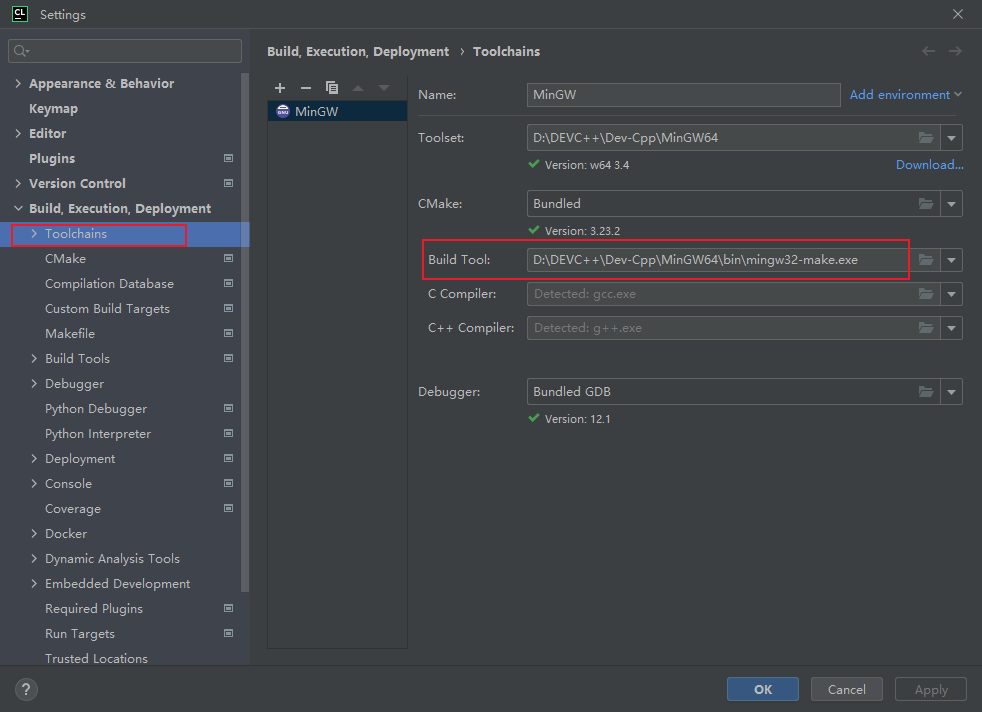Screen dimensions: 982x712
Task: Open the Add environment dropdown
Action: click(x=905, y=95)
